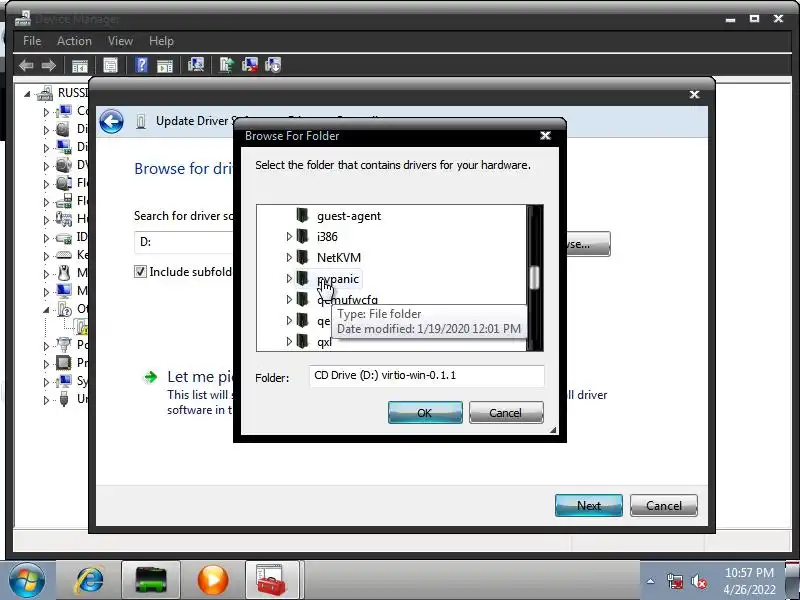Select the mouse icon in device tree

(x=64, y=273)
